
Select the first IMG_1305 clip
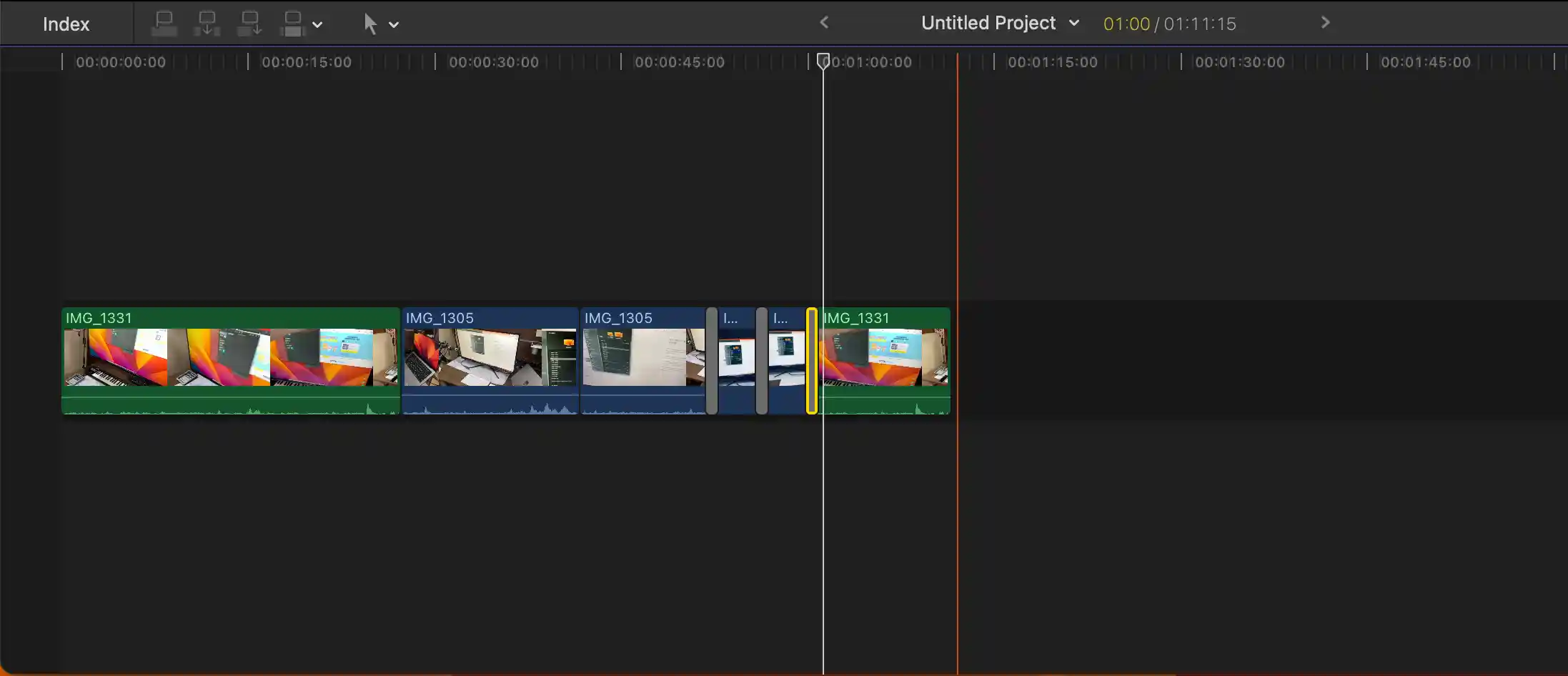(490, 360)
